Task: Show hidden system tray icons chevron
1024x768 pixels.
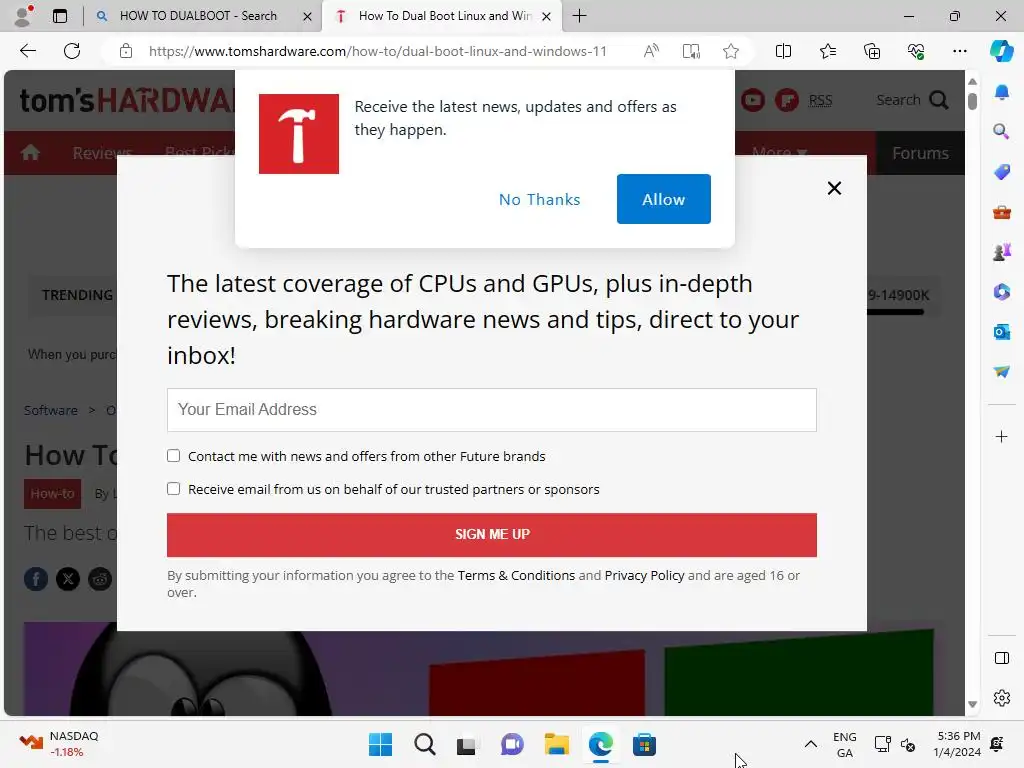Action: (810, 744)
